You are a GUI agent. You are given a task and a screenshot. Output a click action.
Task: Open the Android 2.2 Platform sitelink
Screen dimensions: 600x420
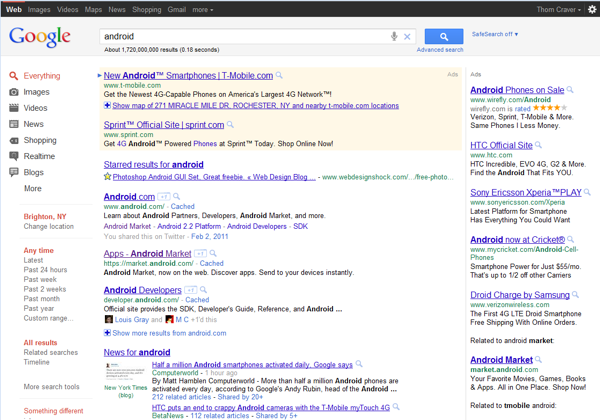[189, 226]
